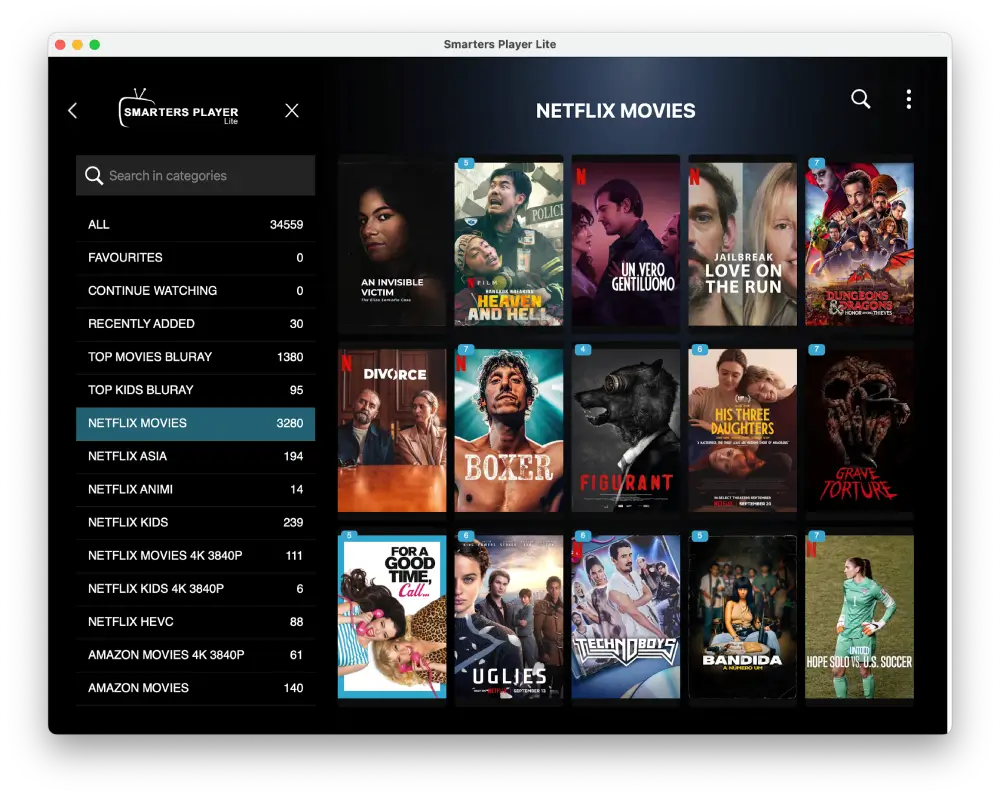Open the AMAZON MOVIES category
Image resolution: width=1000 pixels, height=798 pixels.
click(x=195, y=689)
